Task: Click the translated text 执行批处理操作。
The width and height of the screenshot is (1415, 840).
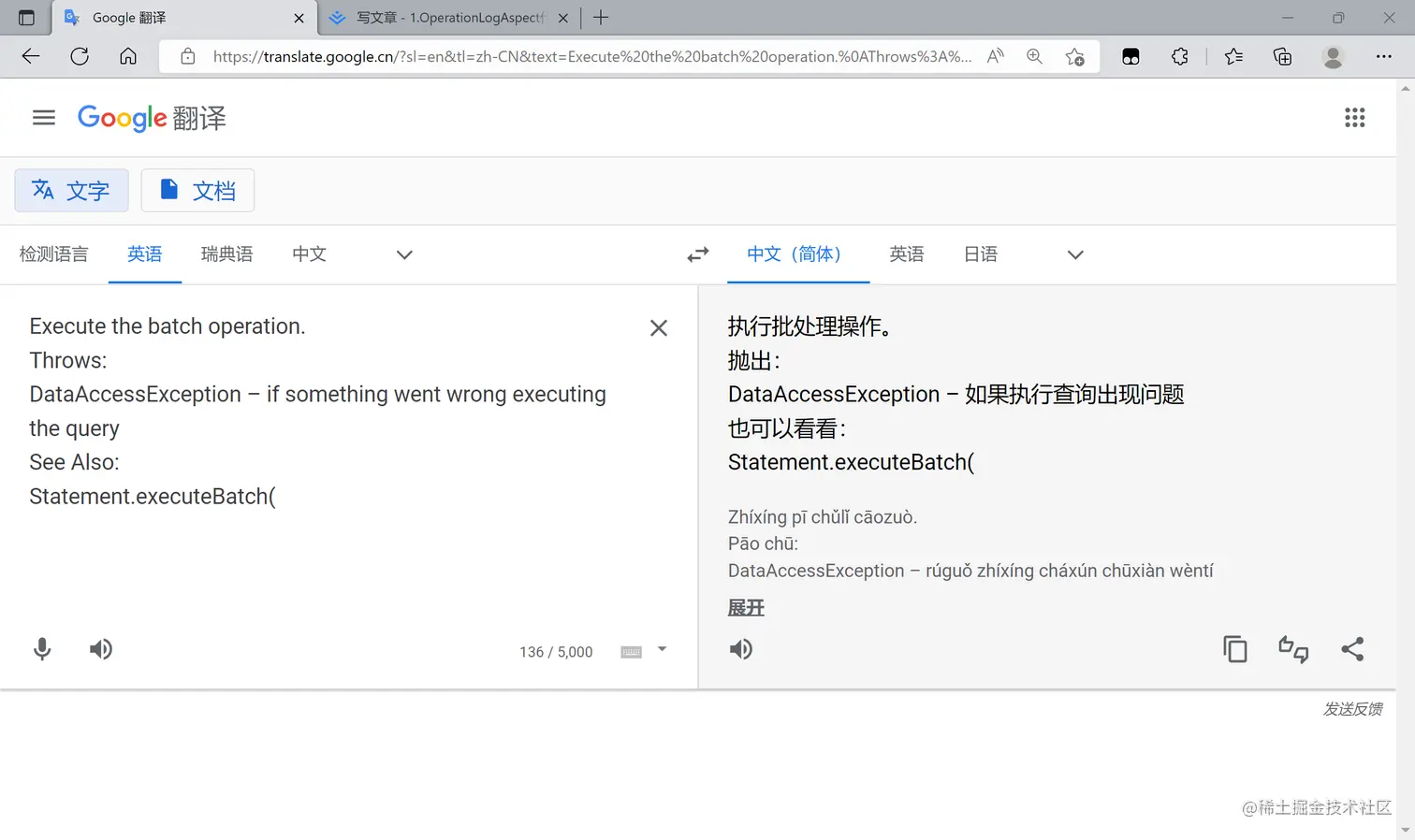Action: click(810, 326)
